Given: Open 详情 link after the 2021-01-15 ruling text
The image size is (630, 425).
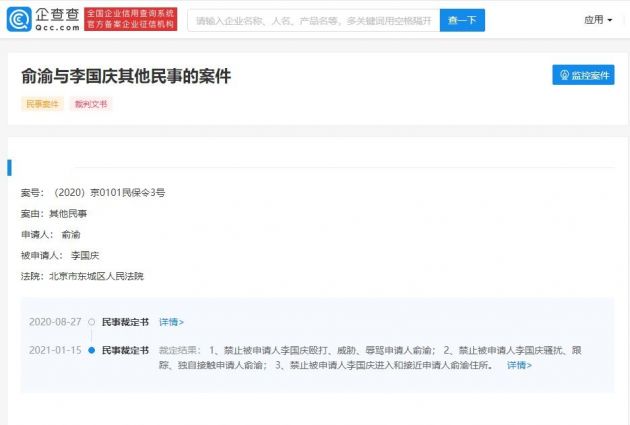Looking at the screenshot, I should coord(519,365).
